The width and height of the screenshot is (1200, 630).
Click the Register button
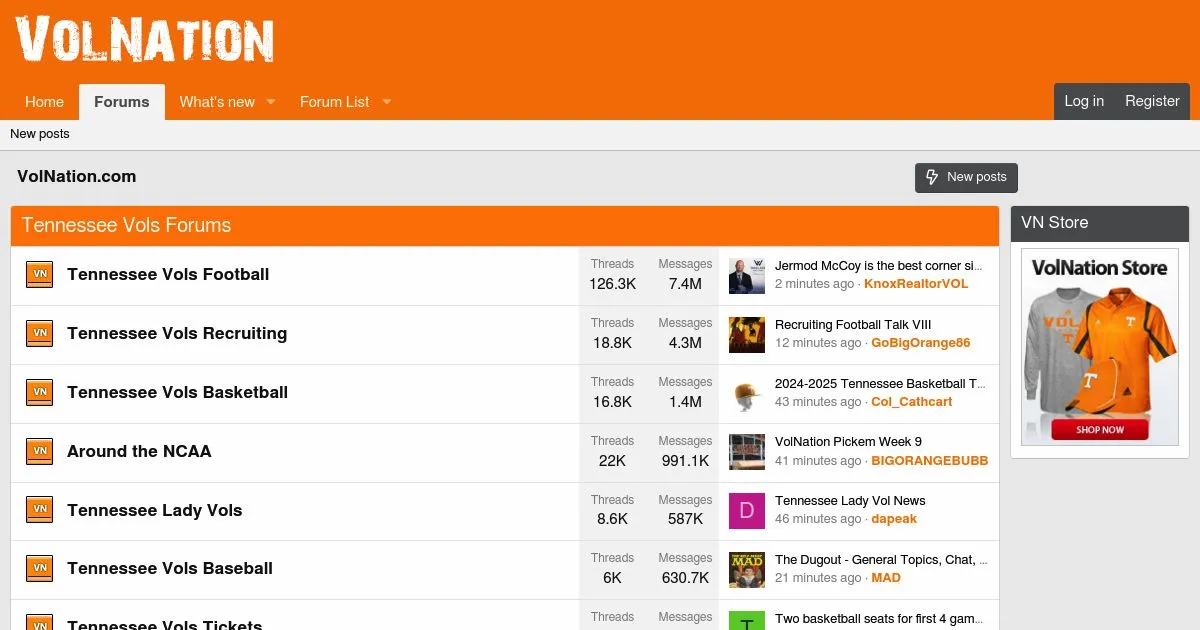1152,101
